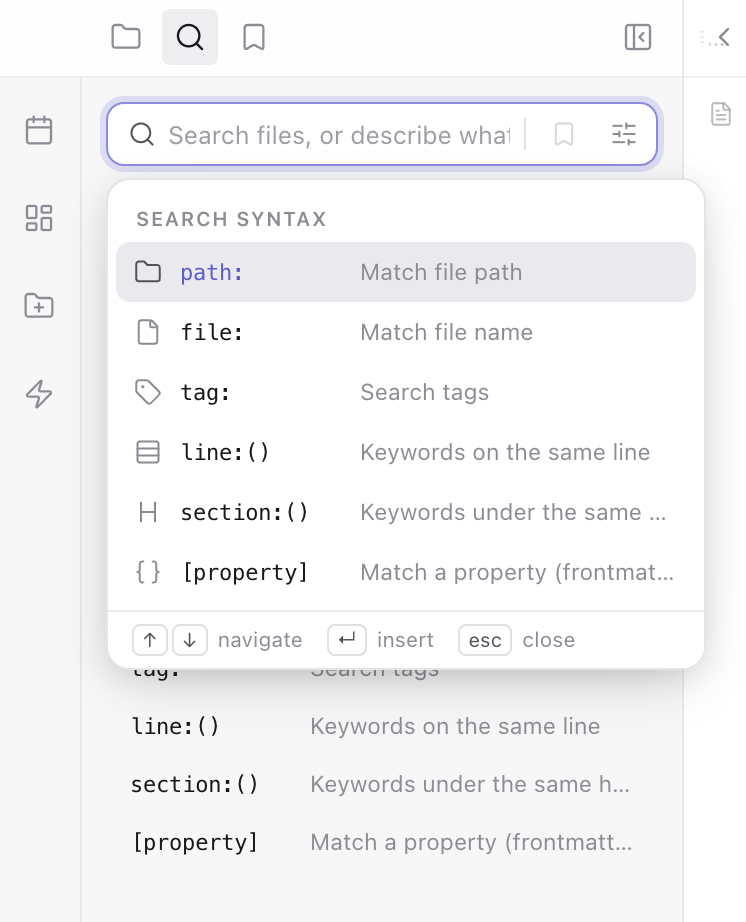Click the back chevron in right pane
This screenshot has width=746, height=922.
[724, 37]
